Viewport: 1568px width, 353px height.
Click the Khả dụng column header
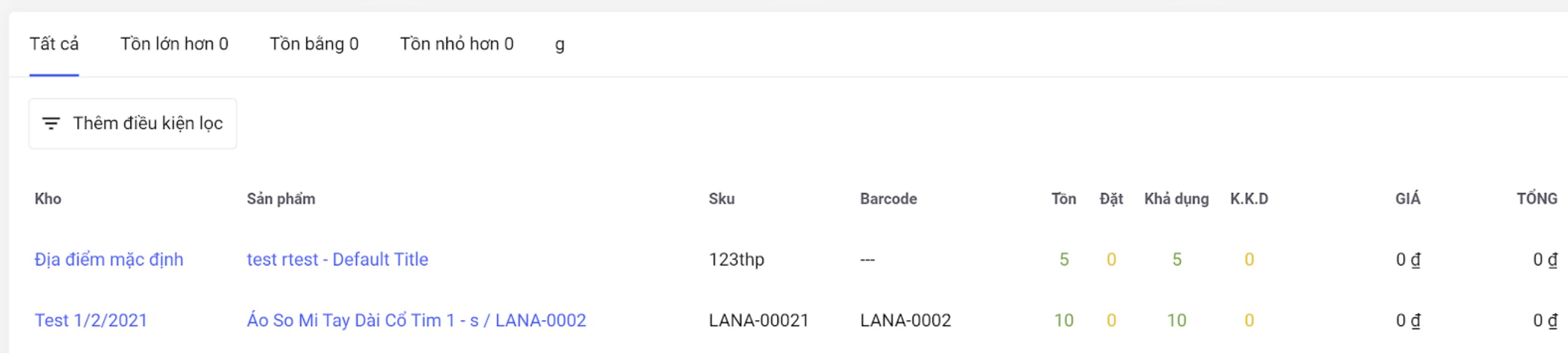1176,199
